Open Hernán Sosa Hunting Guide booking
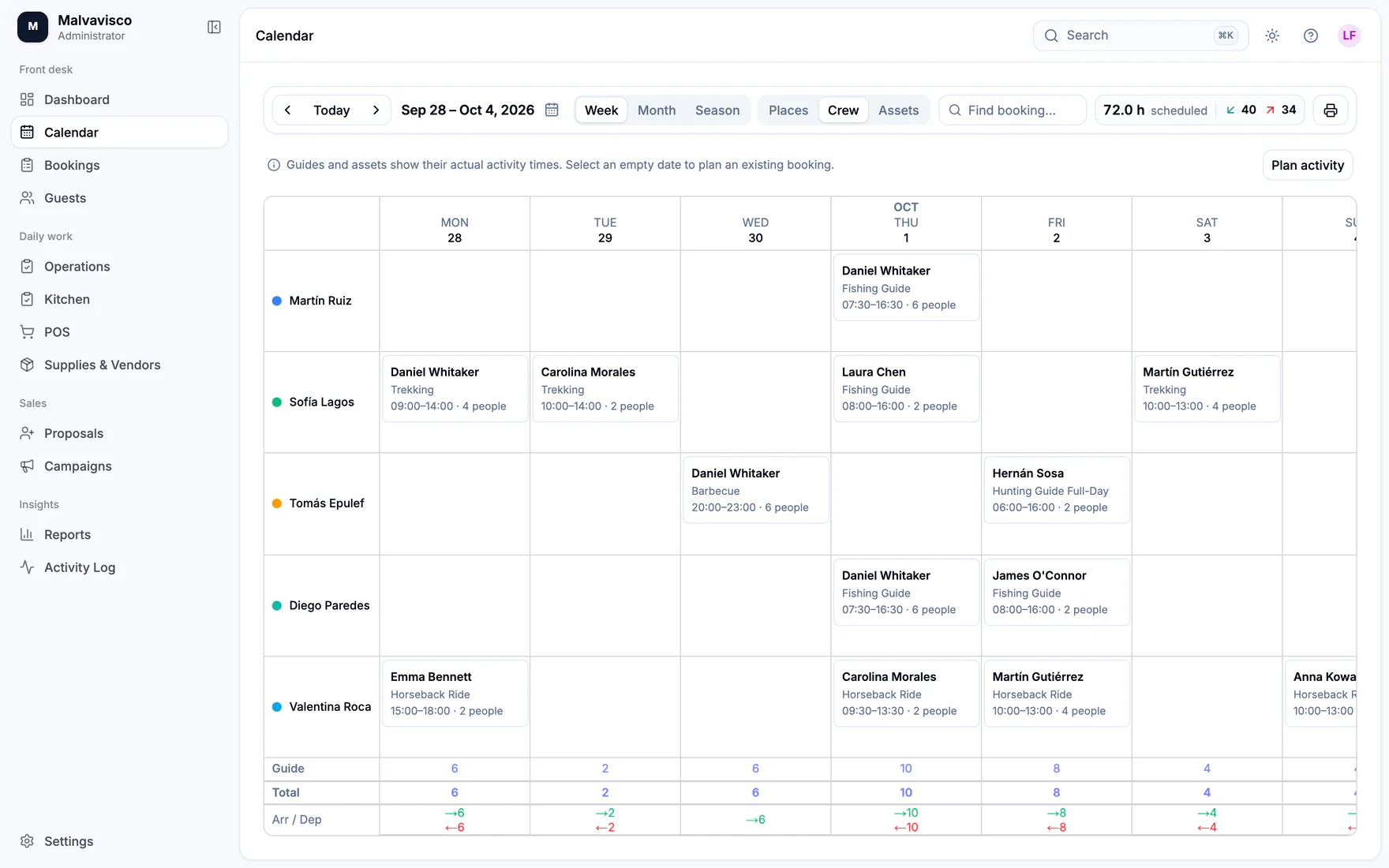 click(1056, 490)
